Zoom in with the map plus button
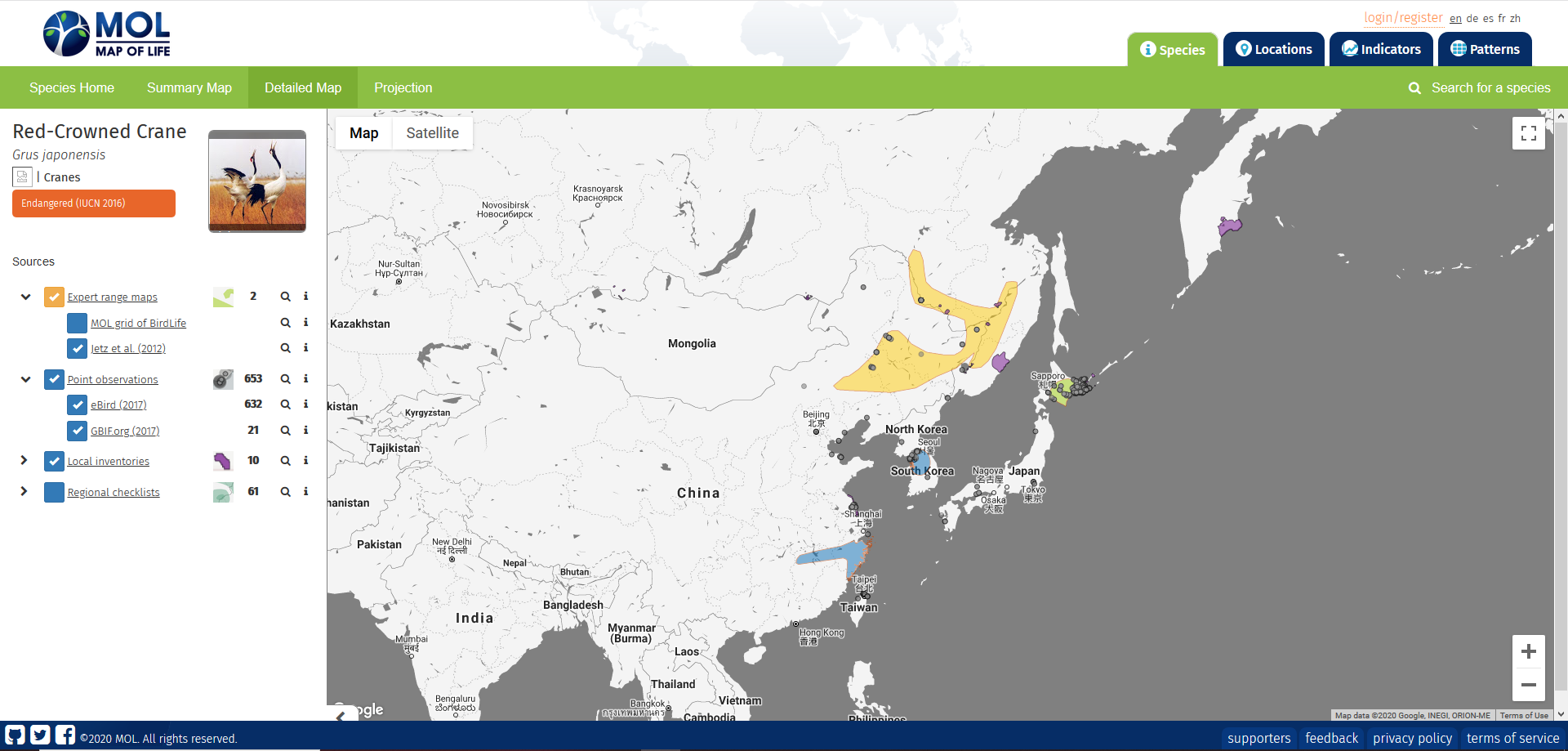 1528,651
